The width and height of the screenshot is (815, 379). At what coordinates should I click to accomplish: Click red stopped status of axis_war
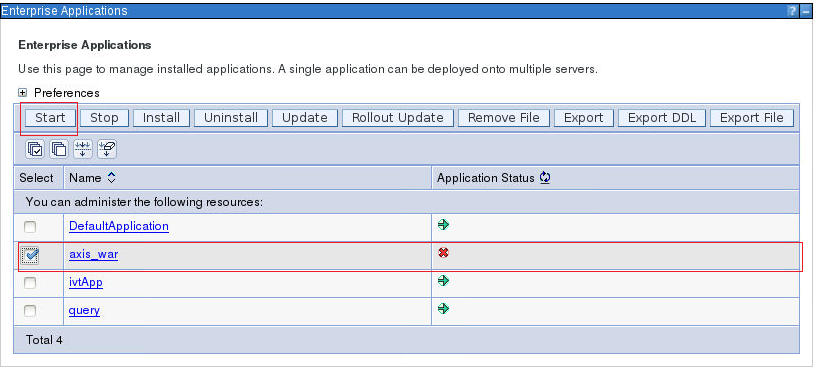click(x=443, y=253)
